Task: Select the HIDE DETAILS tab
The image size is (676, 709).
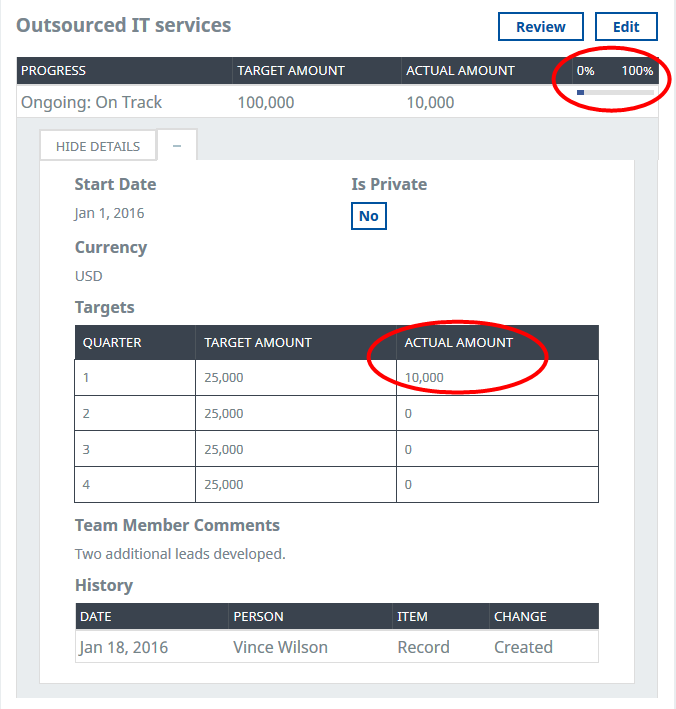Action: click(98, 146)
